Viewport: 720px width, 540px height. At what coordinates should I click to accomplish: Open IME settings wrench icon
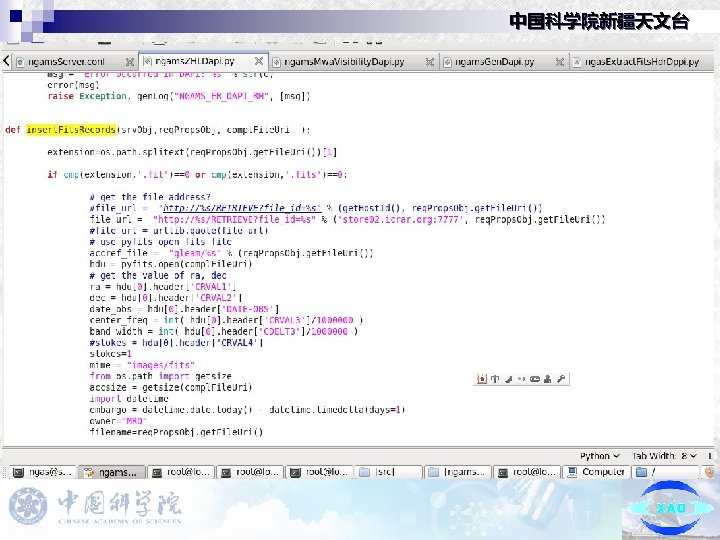click(x=561, y=379)
